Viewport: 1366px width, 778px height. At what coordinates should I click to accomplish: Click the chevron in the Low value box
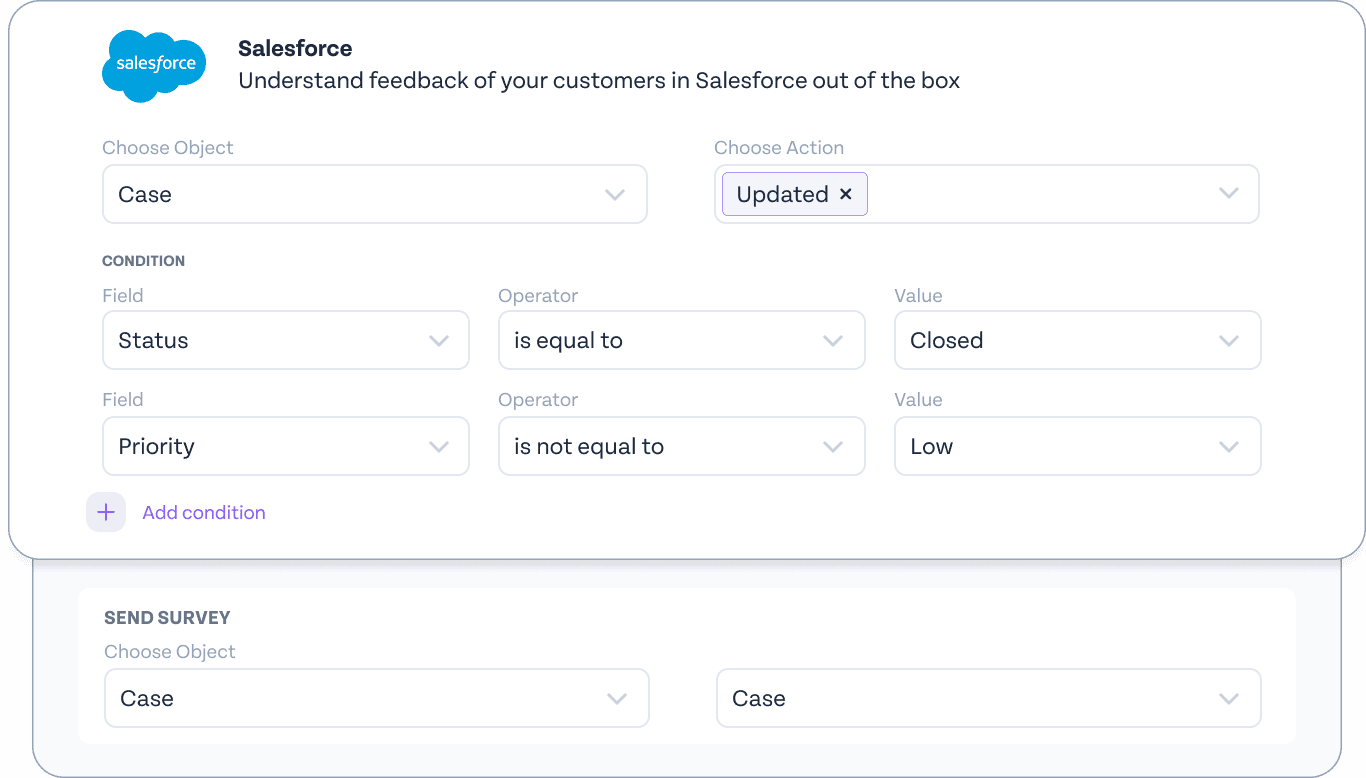(1229, 446)
